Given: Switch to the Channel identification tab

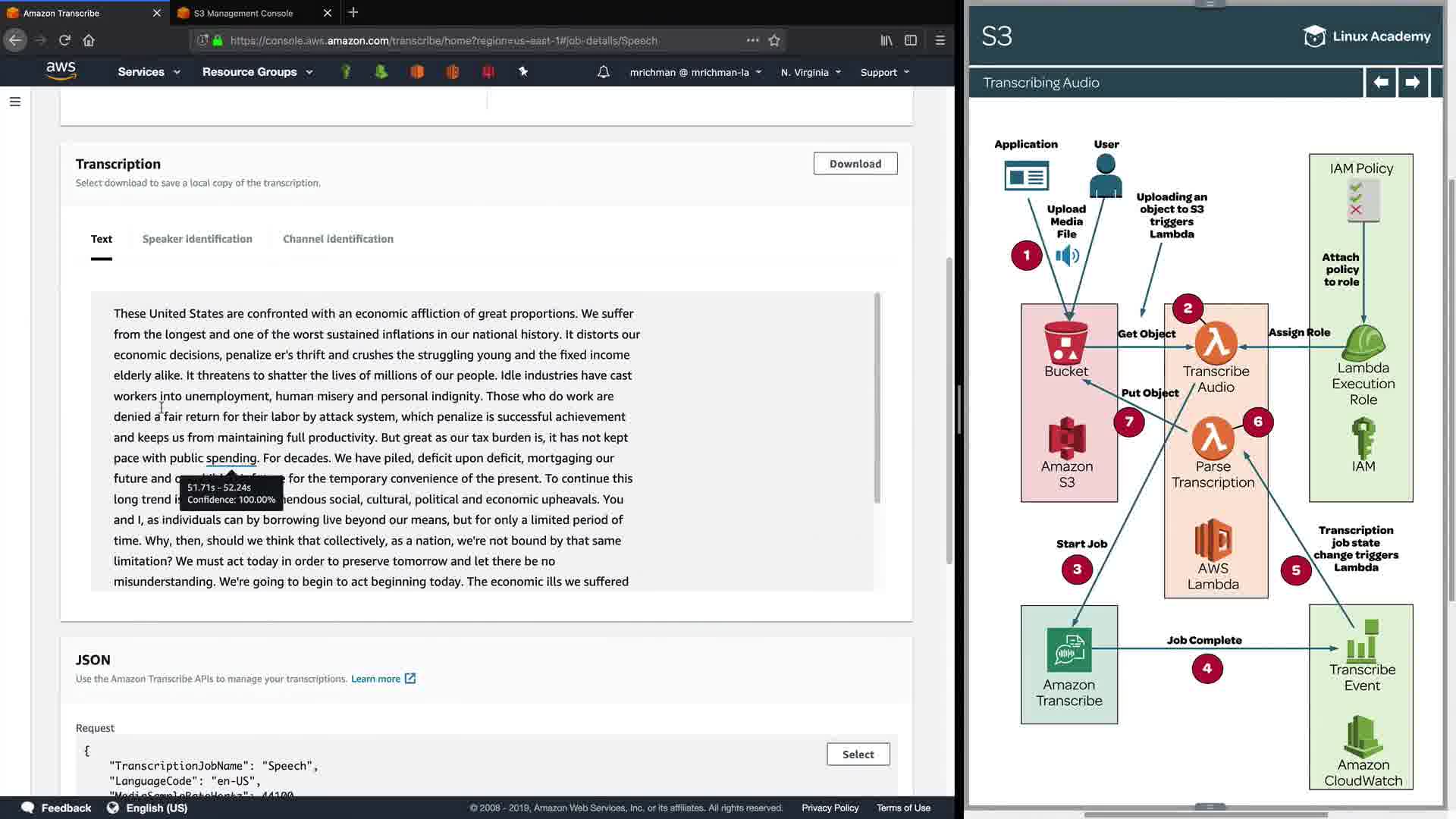Looking at the screenshot, I should click(x=338, y=239).
